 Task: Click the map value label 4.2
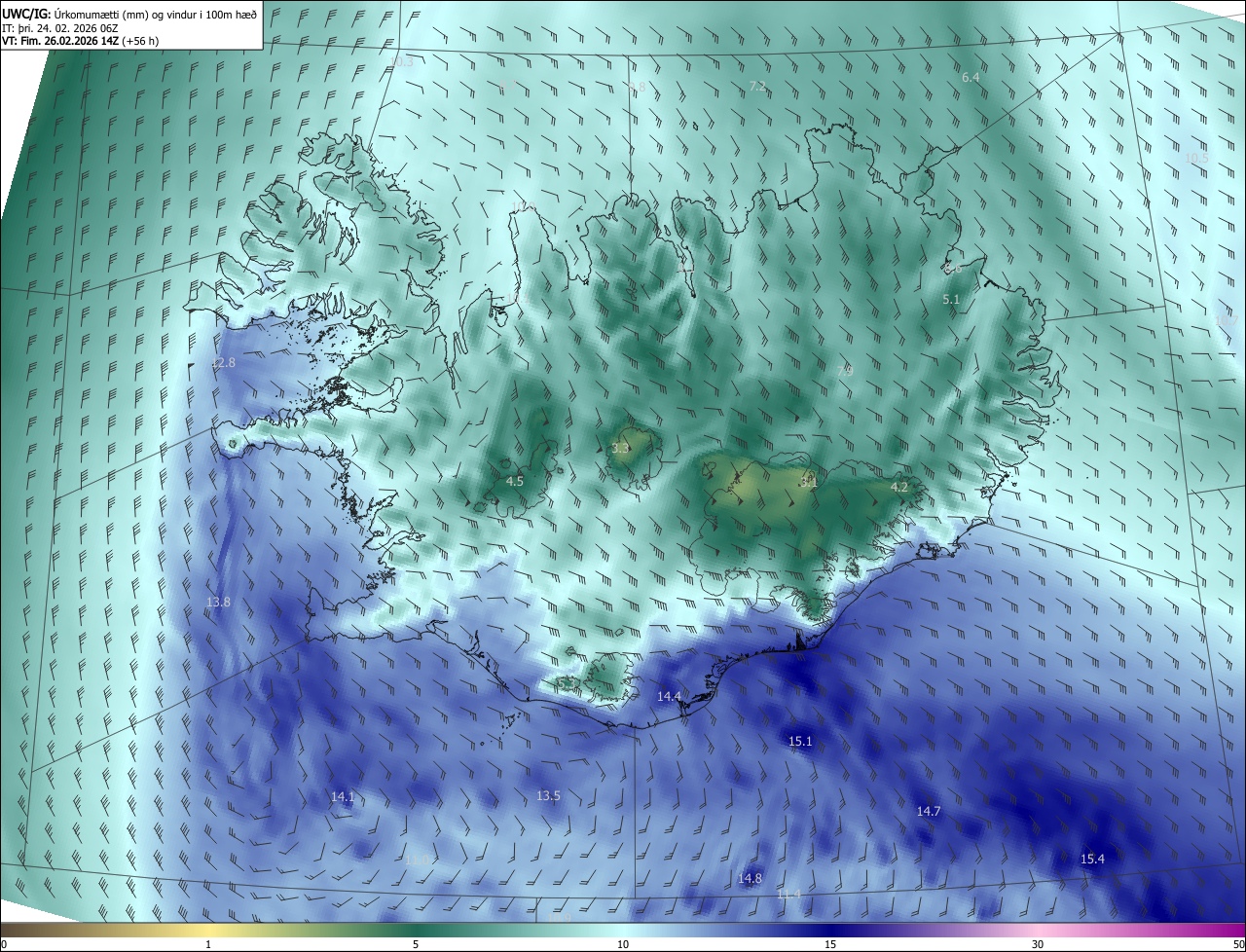899,487
